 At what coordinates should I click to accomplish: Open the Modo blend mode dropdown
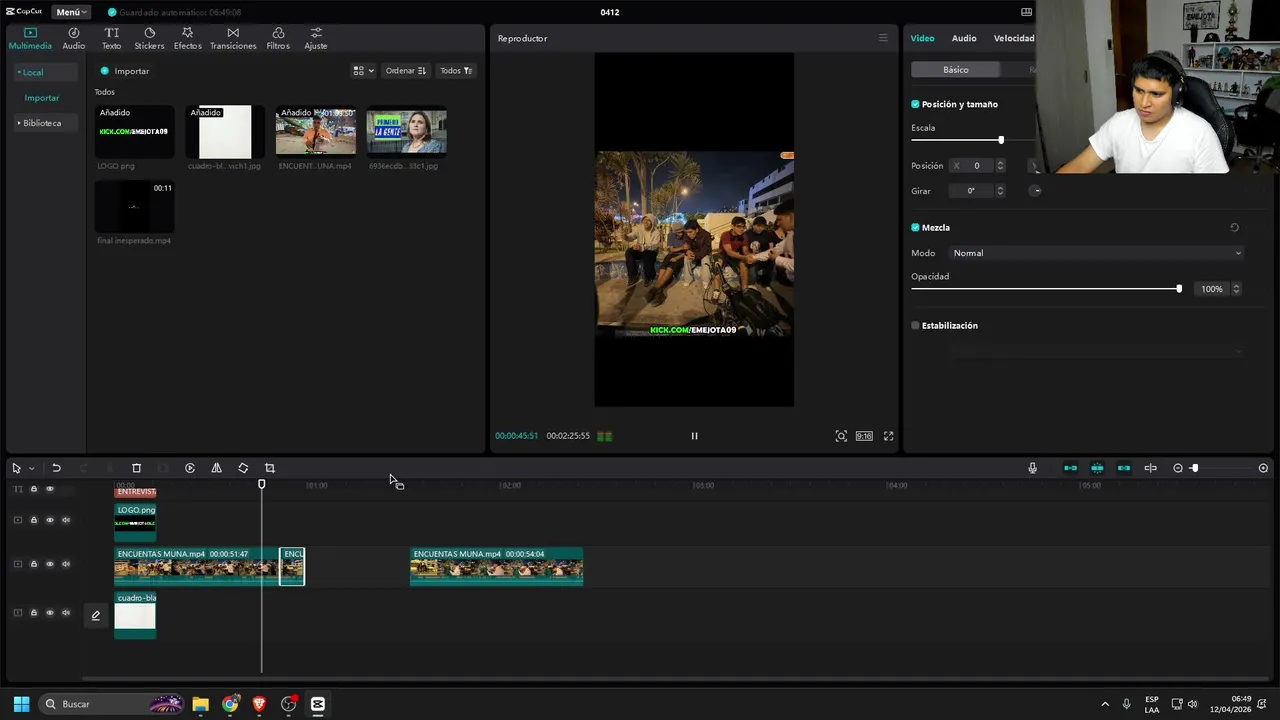[x=1097, y=253]
